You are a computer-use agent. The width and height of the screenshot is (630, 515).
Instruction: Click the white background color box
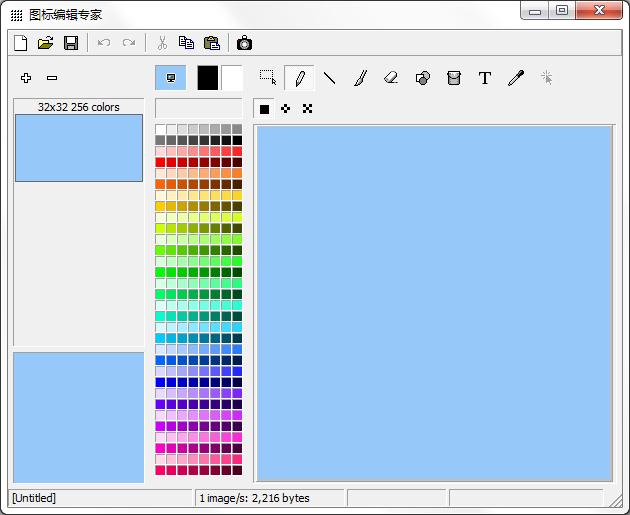(x=232, y=78)
